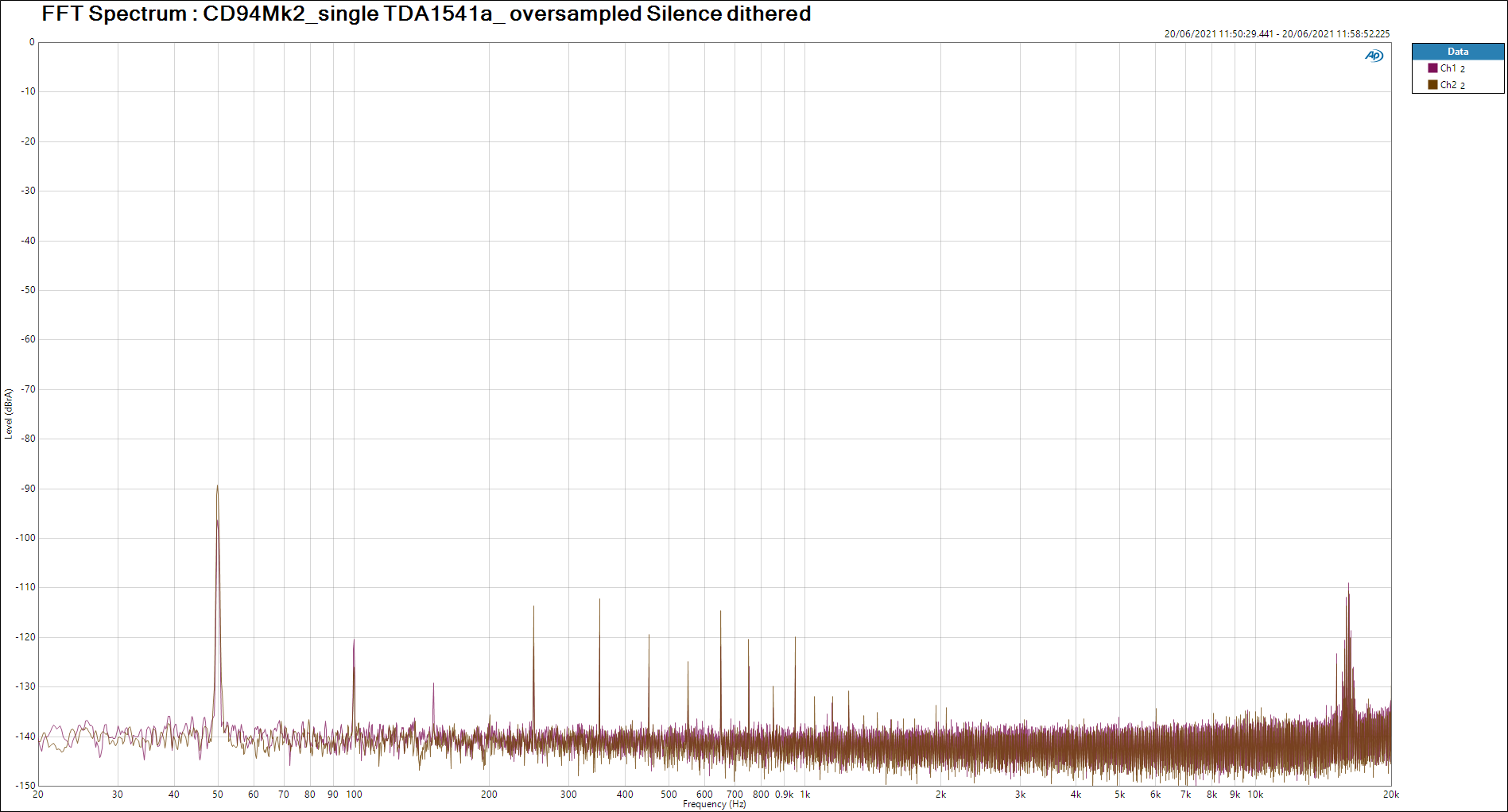
Task: Click the 1k tick label on frequency axis
Action: [805, 795]
